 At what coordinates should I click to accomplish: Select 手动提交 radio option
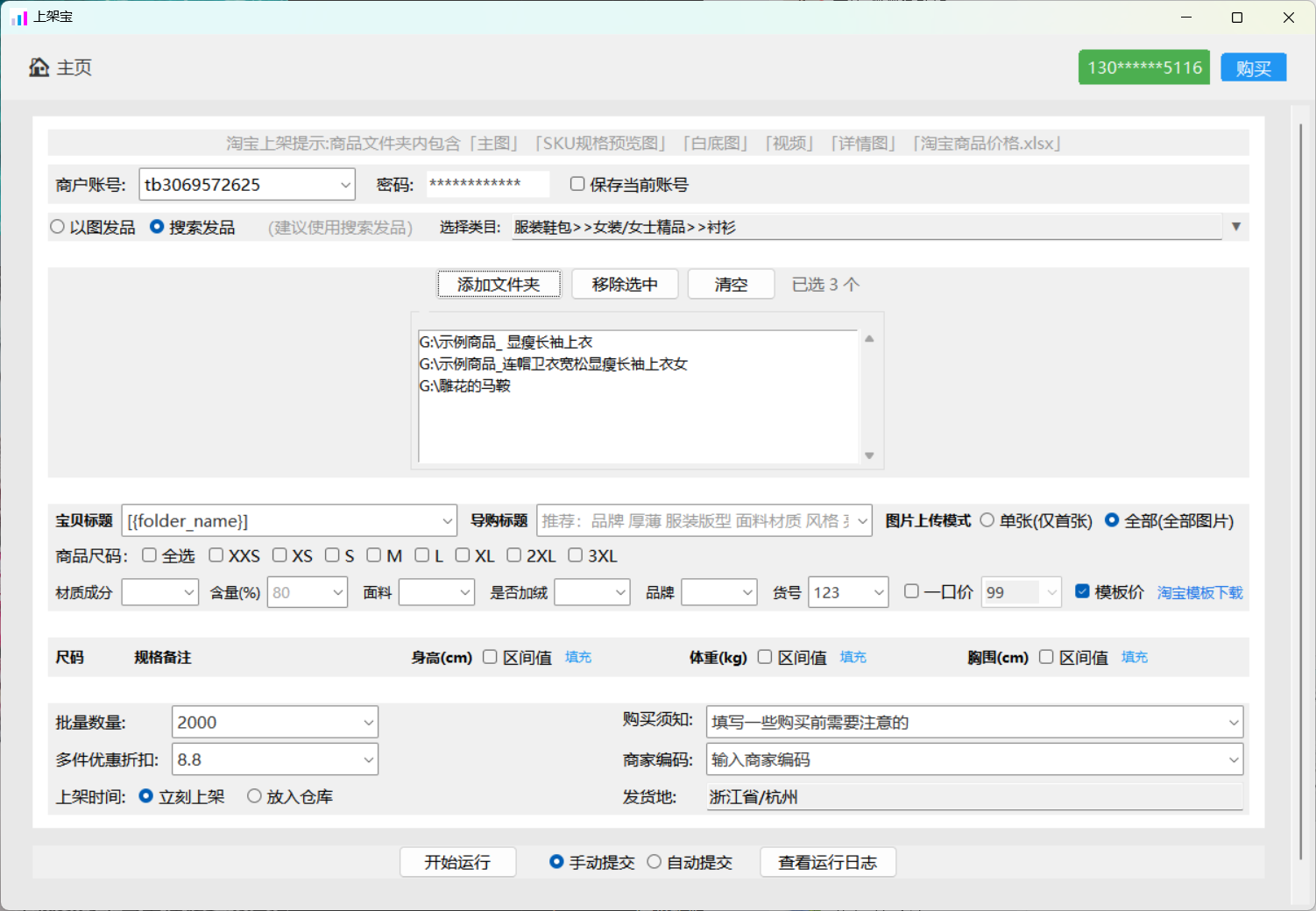point(556,862)
